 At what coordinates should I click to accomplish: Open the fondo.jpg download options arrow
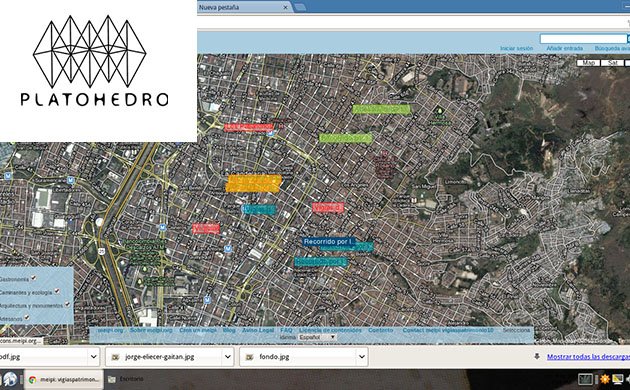(x=362, y=357)
